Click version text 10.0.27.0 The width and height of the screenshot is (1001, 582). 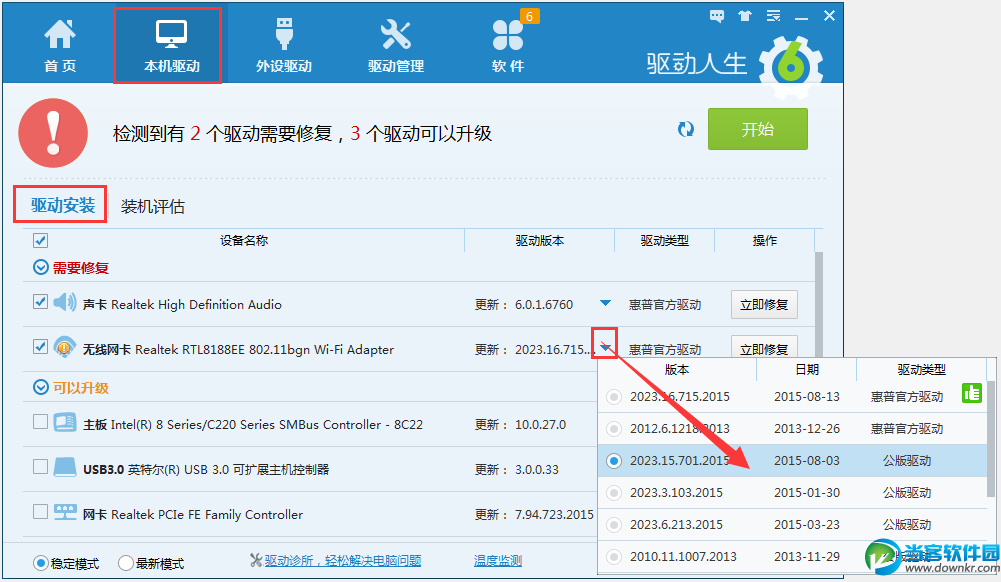coord(540,424)
